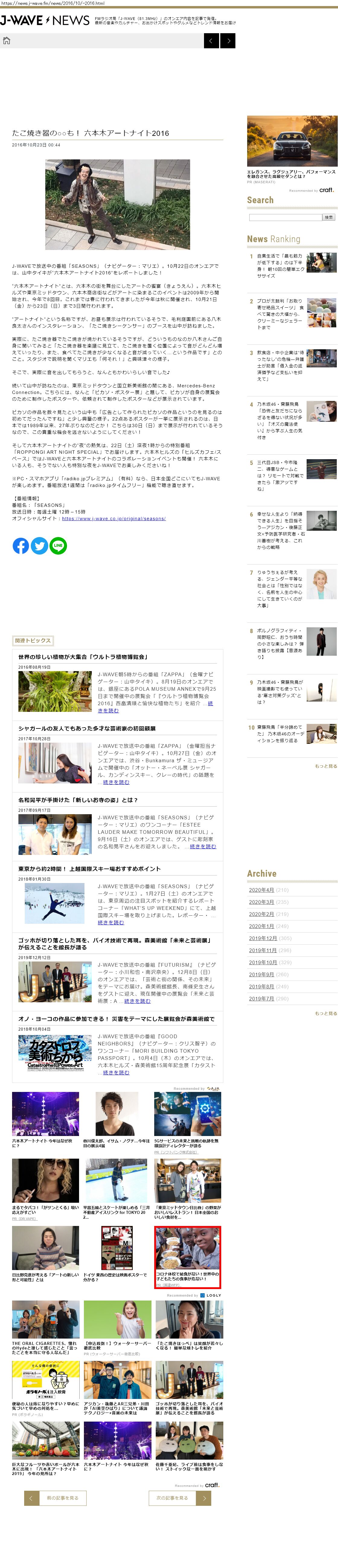Expand archive list with もっと見る
Image resolution: width=338 pixels, height=1568 pixels.
click(x=326, y=1013)
